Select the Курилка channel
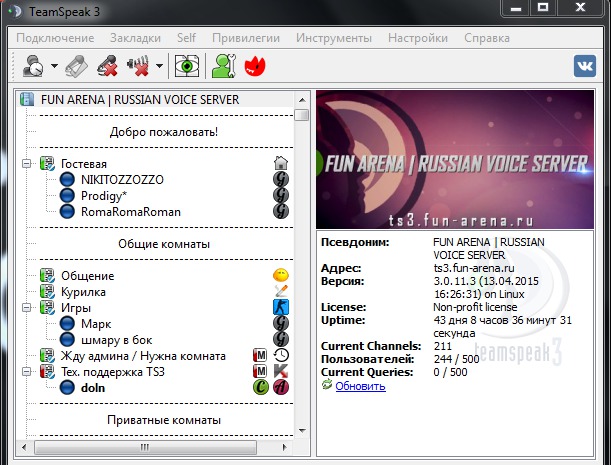The width and height of the screenshot is (611, 465). [83, 292]
